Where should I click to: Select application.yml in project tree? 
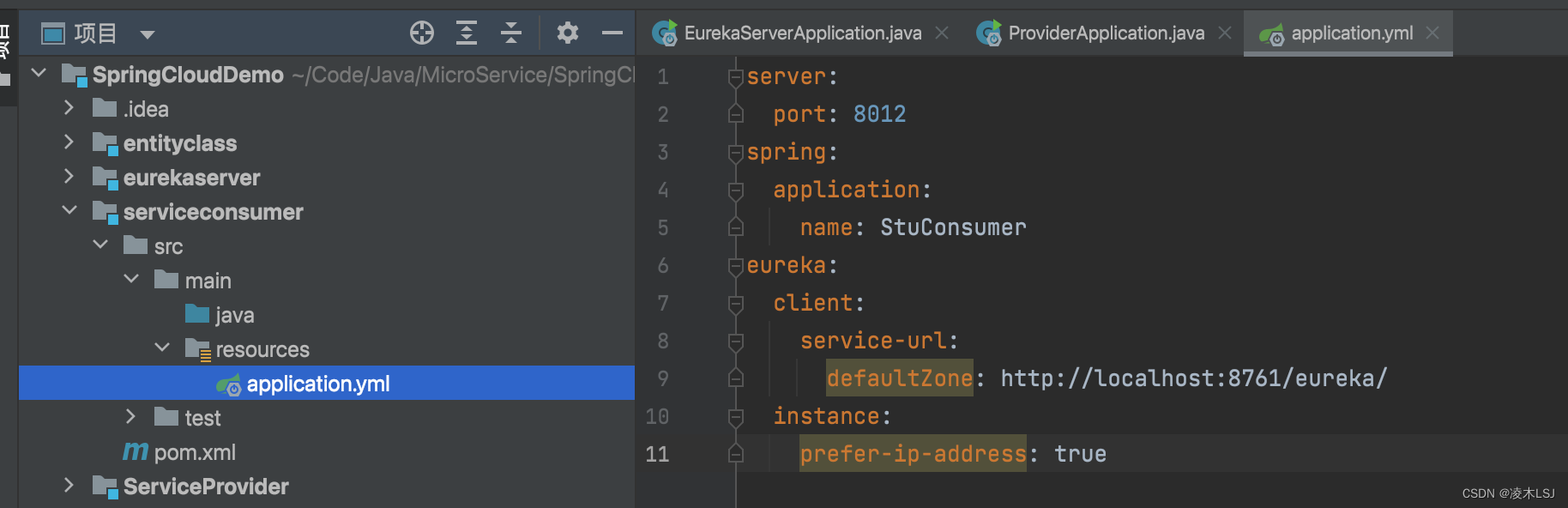pos(327,383)
